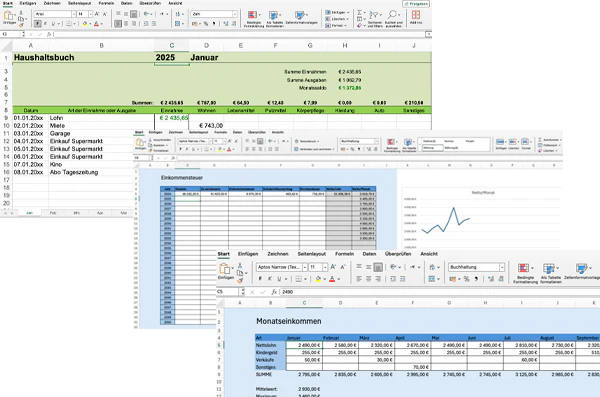This screenshot has height=397, width=600.
Task: Open Zahl number format dropdown in Haushaltsbuch window
Action: (235, 14)
